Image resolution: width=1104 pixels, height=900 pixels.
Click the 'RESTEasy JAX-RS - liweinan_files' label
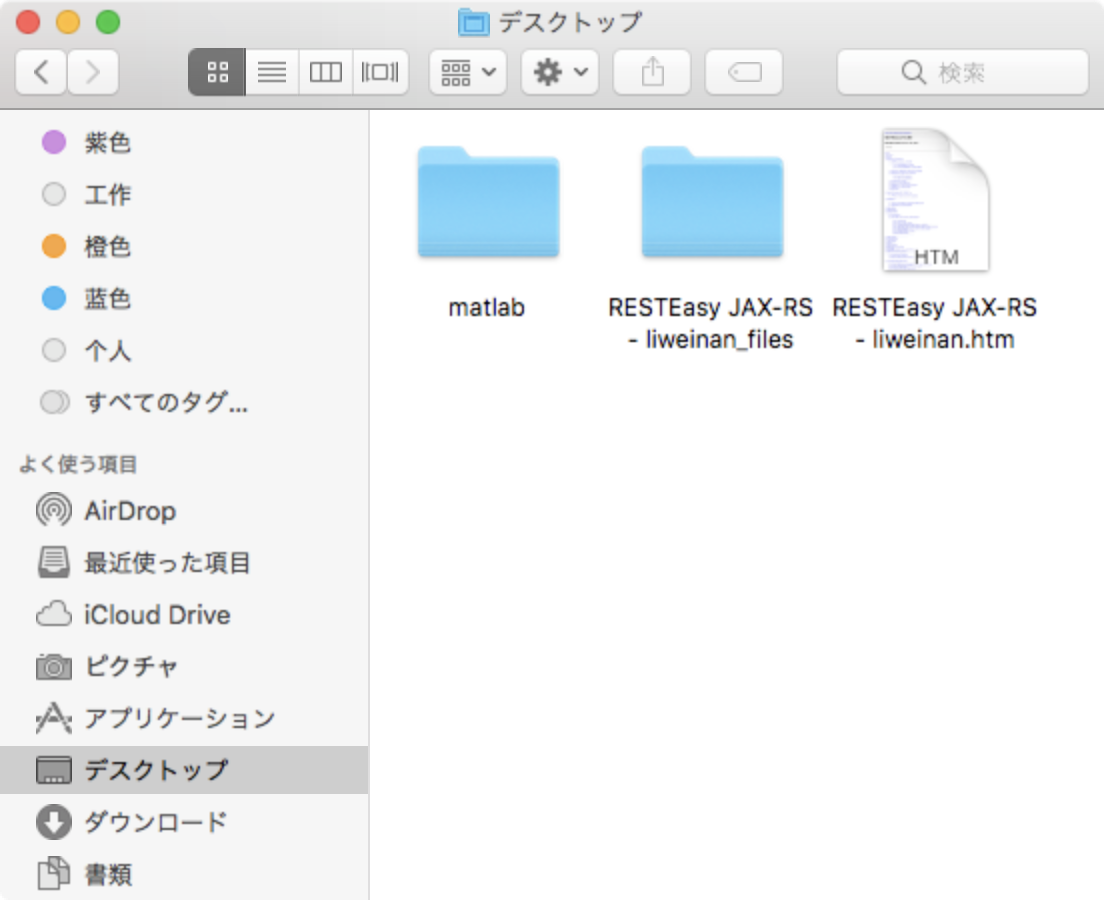click(x=710, y=323)
